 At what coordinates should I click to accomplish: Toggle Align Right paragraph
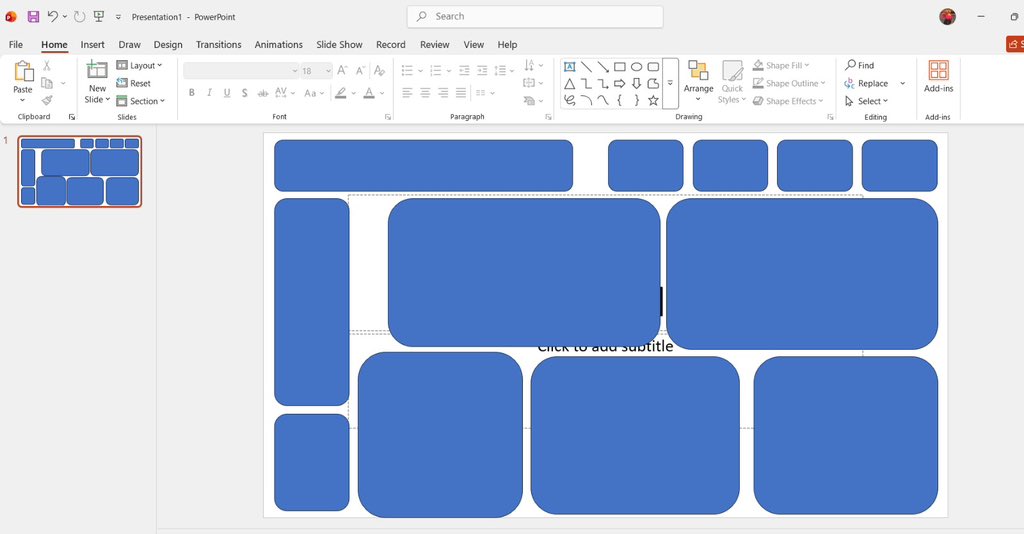(x=443, y=93)
